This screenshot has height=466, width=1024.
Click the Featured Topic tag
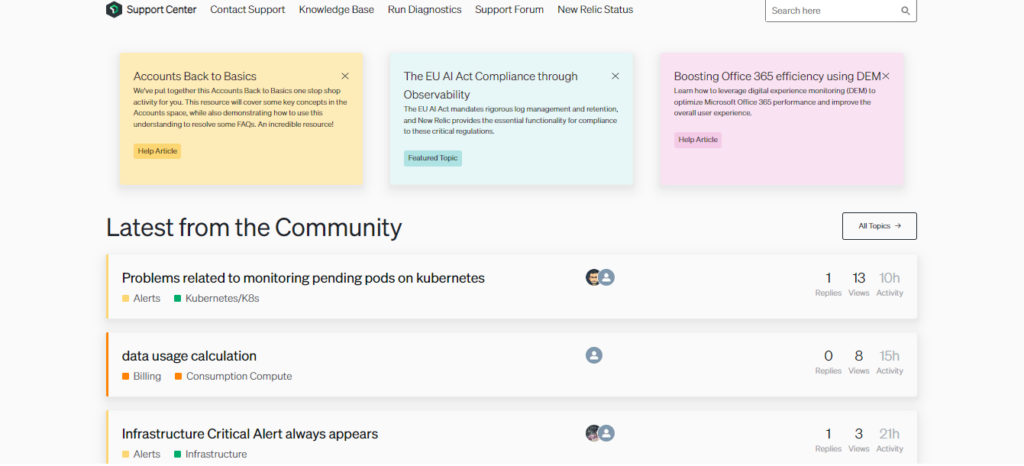[433, 158]
